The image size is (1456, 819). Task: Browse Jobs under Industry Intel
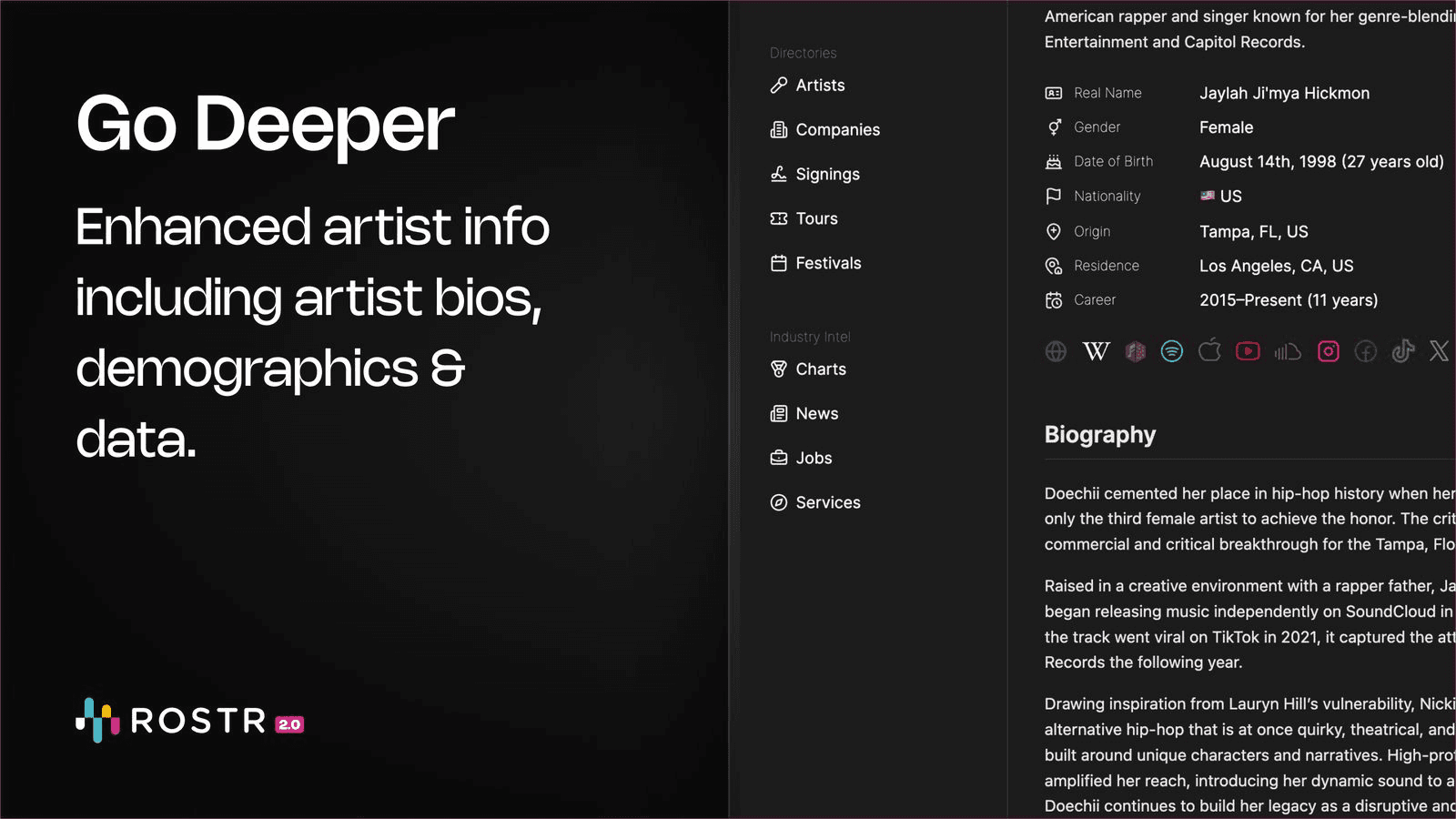[813, 459]
